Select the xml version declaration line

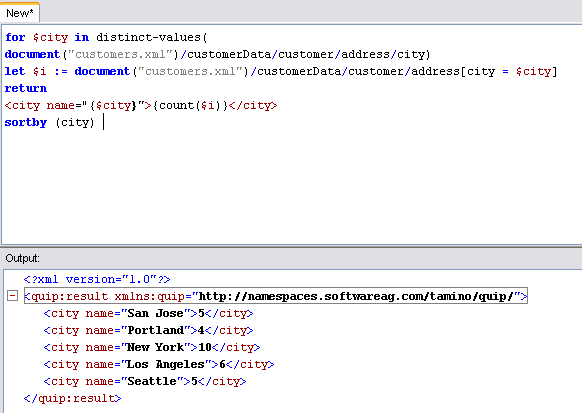point(97,279)
